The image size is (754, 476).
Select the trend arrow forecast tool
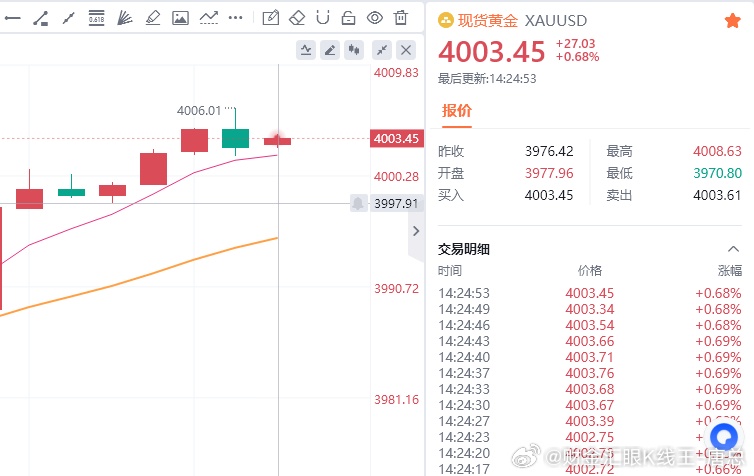[x=209, y=18]
